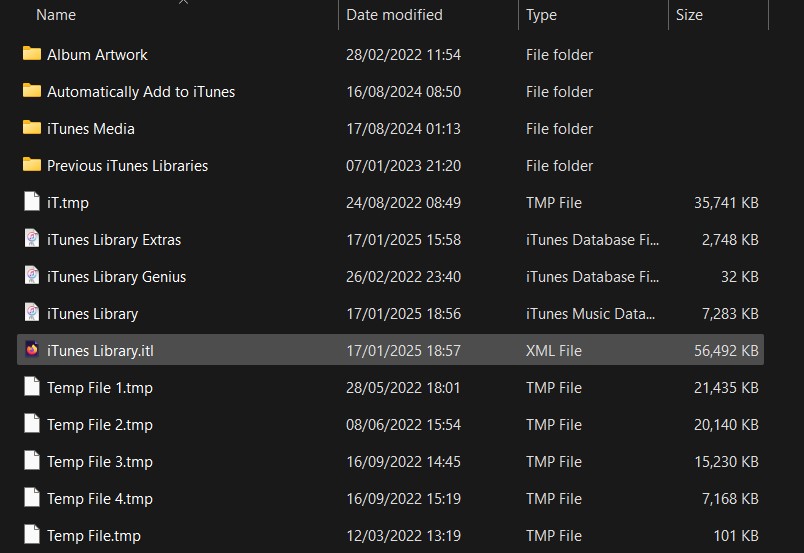804x553 pixels.
Task: Select the iTunes Library.itl file name
Action: point(100,351)
